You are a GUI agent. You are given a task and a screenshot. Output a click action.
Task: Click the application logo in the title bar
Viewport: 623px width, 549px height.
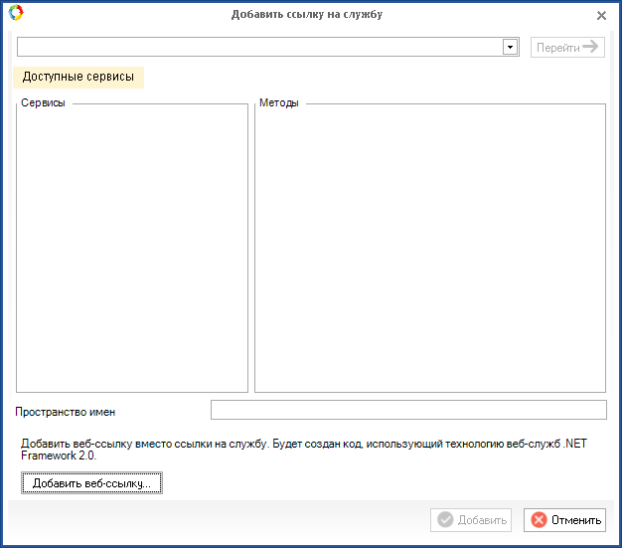tap(14, 14)
